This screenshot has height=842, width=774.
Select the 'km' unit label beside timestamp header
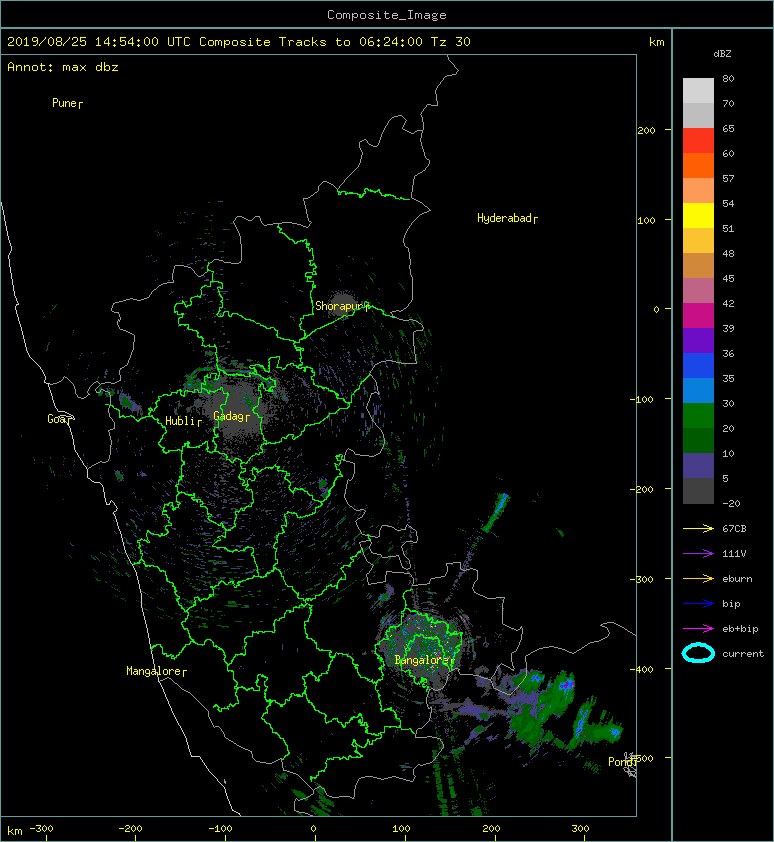point(656,42)
